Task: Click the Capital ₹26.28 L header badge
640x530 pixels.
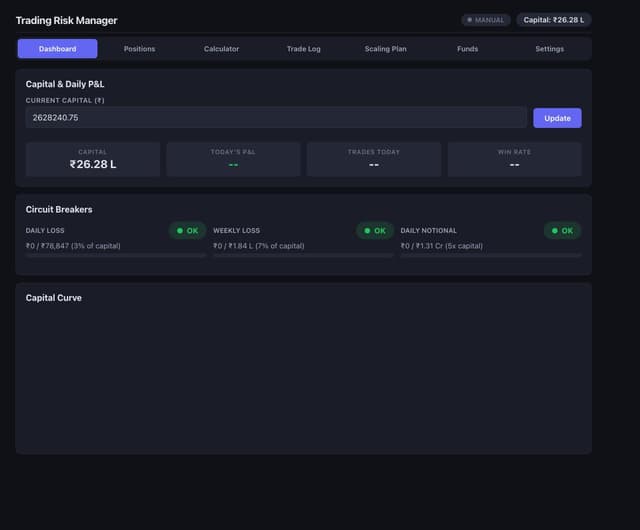Action: point(553,20)
